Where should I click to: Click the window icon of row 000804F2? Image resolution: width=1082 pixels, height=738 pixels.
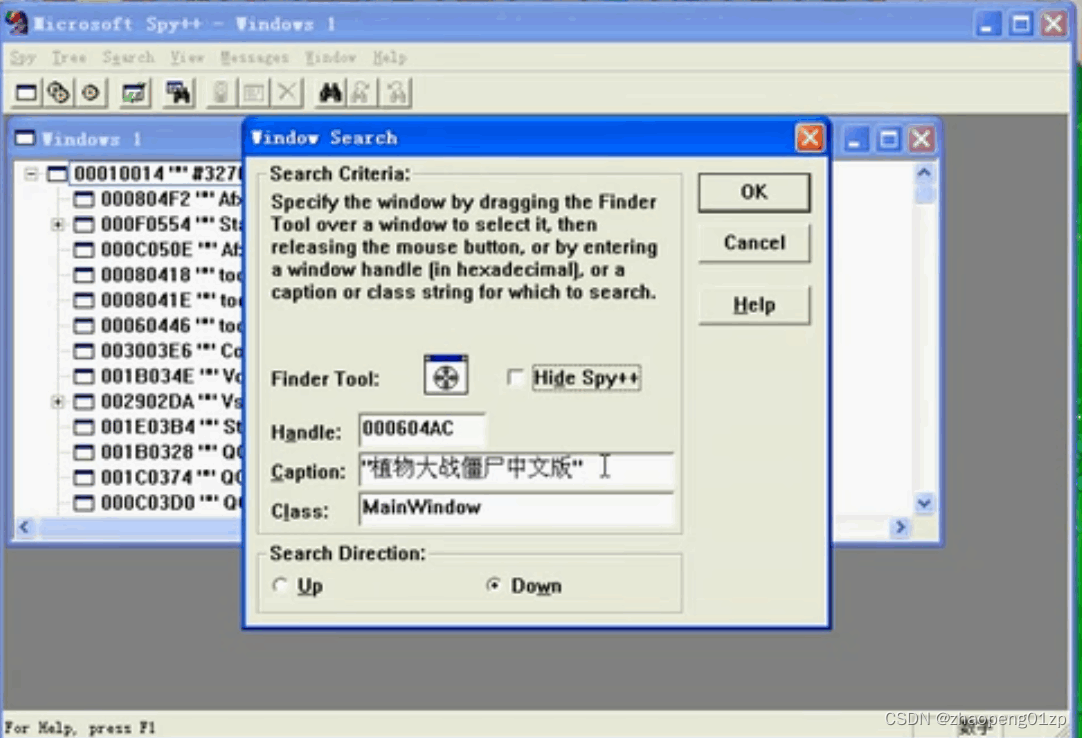pos(84,200)
